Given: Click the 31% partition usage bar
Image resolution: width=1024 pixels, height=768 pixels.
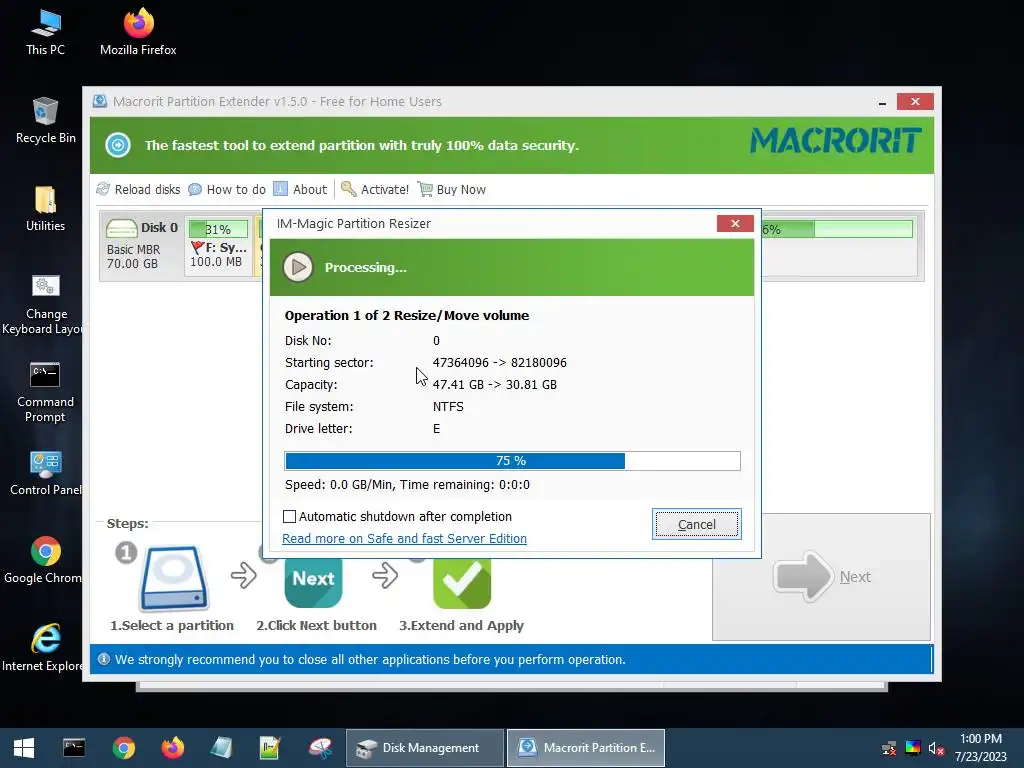Looking at the screenshot, I should coord(218,229).
